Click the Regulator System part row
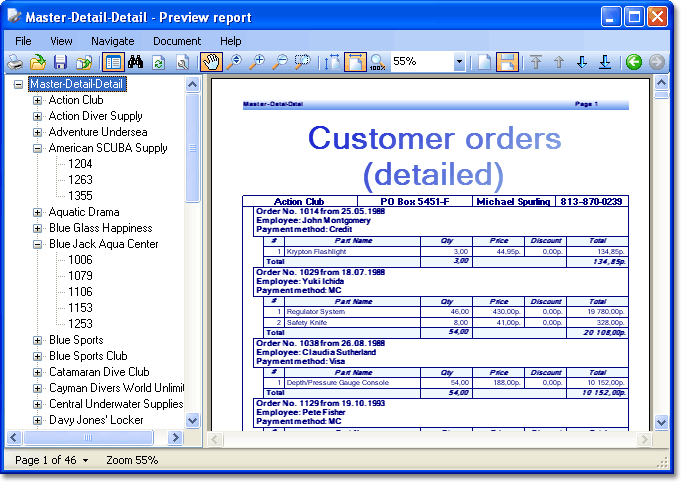The height and width of the screenshot is (484, 684). pos(445,312)
